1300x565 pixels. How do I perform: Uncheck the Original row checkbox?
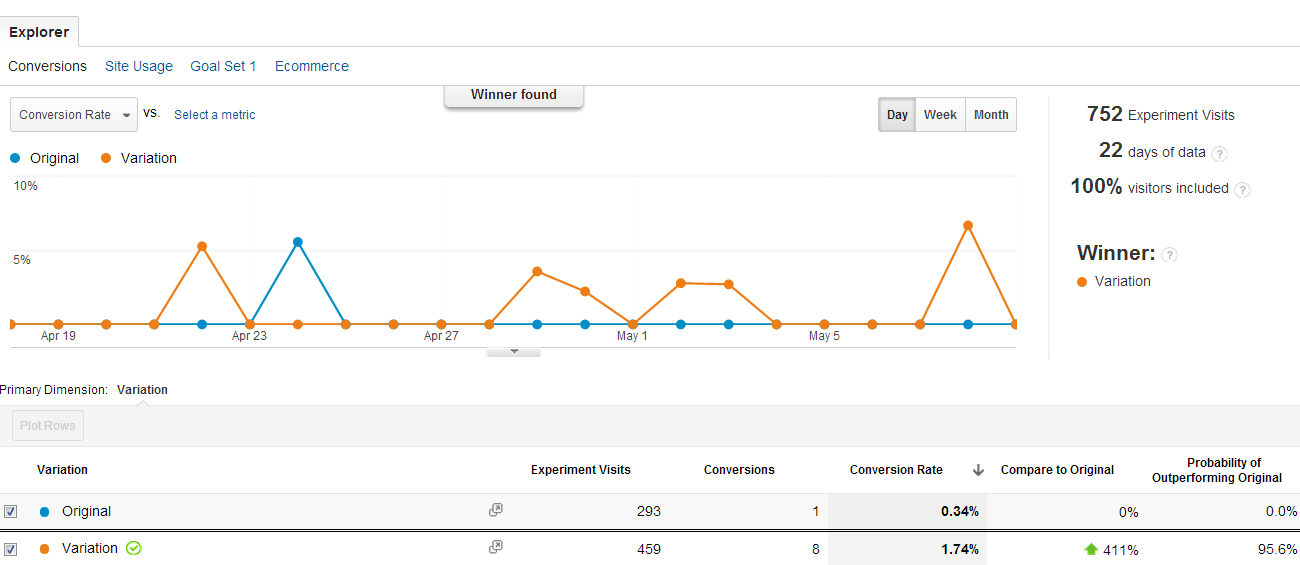coord(11,512)
